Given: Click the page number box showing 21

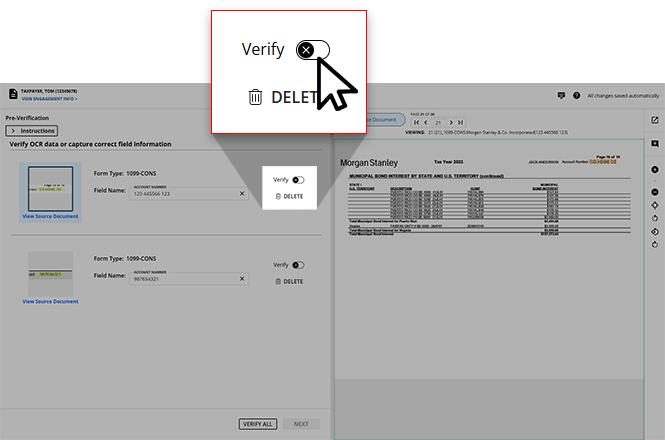Looking at the screenshot, I should coord(438,123).
